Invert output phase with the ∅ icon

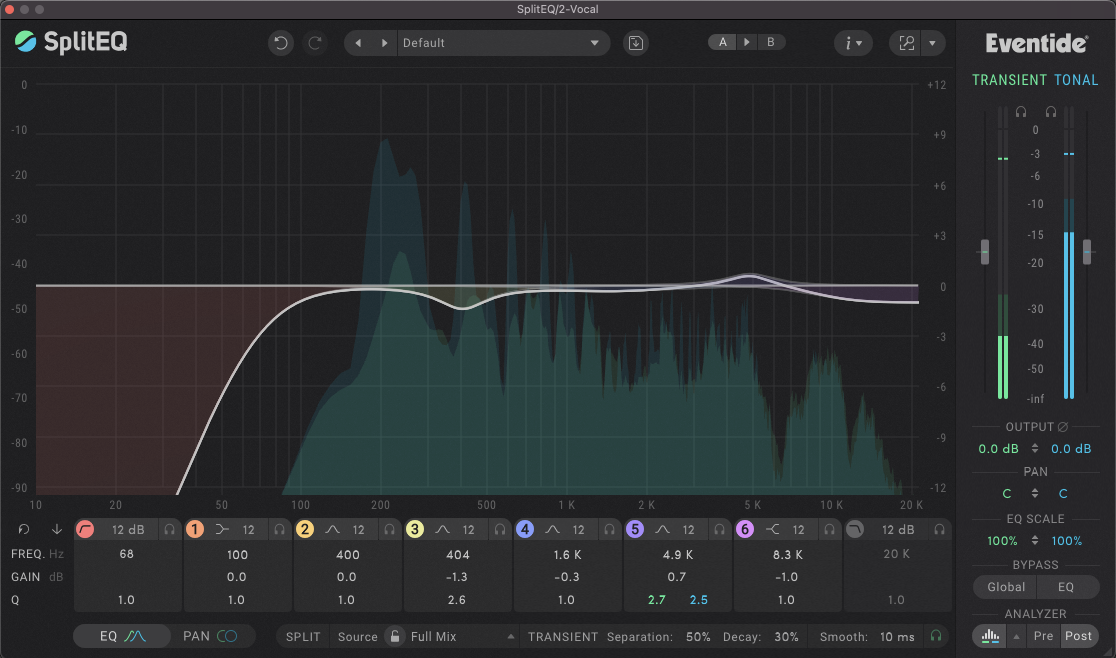click(1063, 427)
